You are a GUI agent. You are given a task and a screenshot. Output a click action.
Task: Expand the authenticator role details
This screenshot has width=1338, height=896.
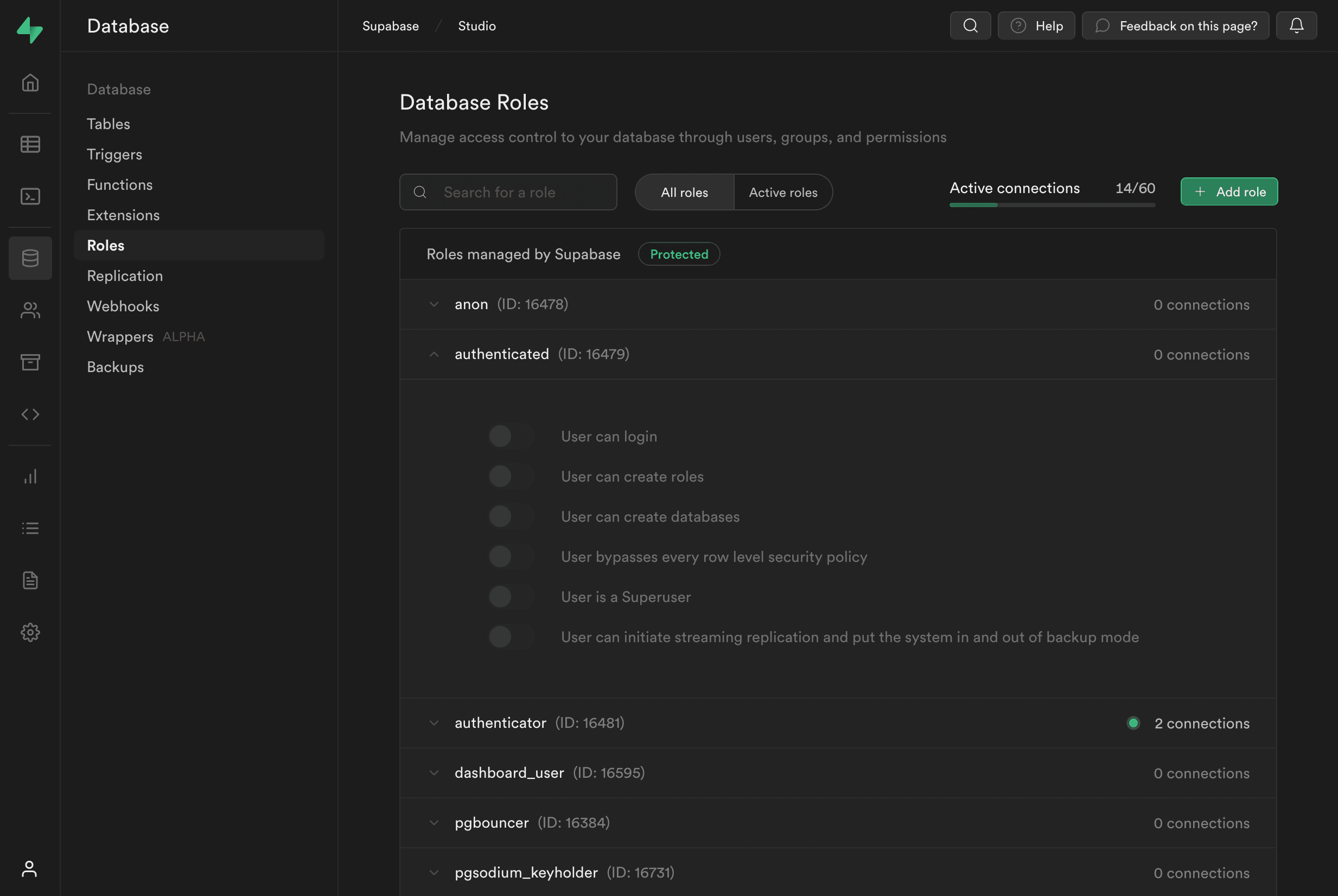[434, 723]
